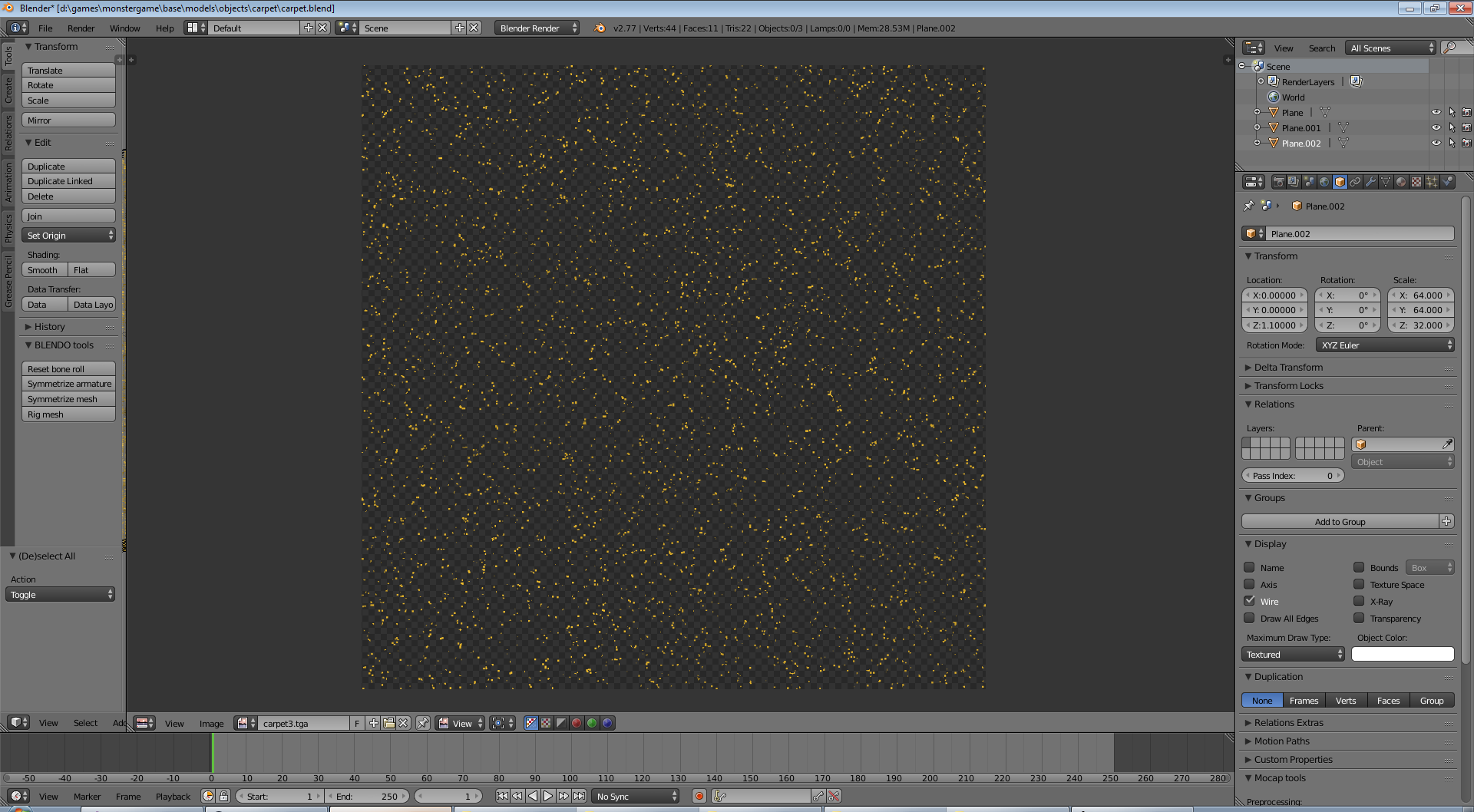Enable the X-Ray display checkbox
The height and width of the screenshot is (812, 1474).
(1359, 601)
